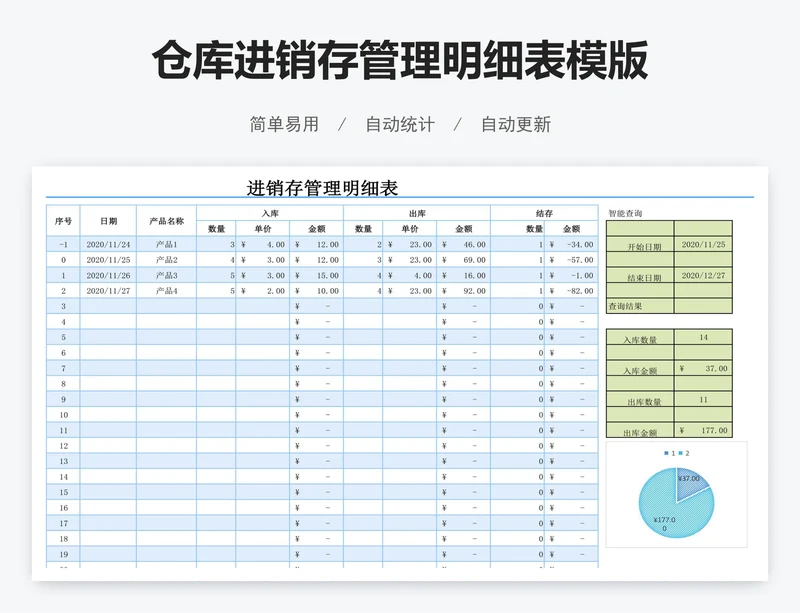Click the 简单易用 subtitle text

(x=284, y=125)
